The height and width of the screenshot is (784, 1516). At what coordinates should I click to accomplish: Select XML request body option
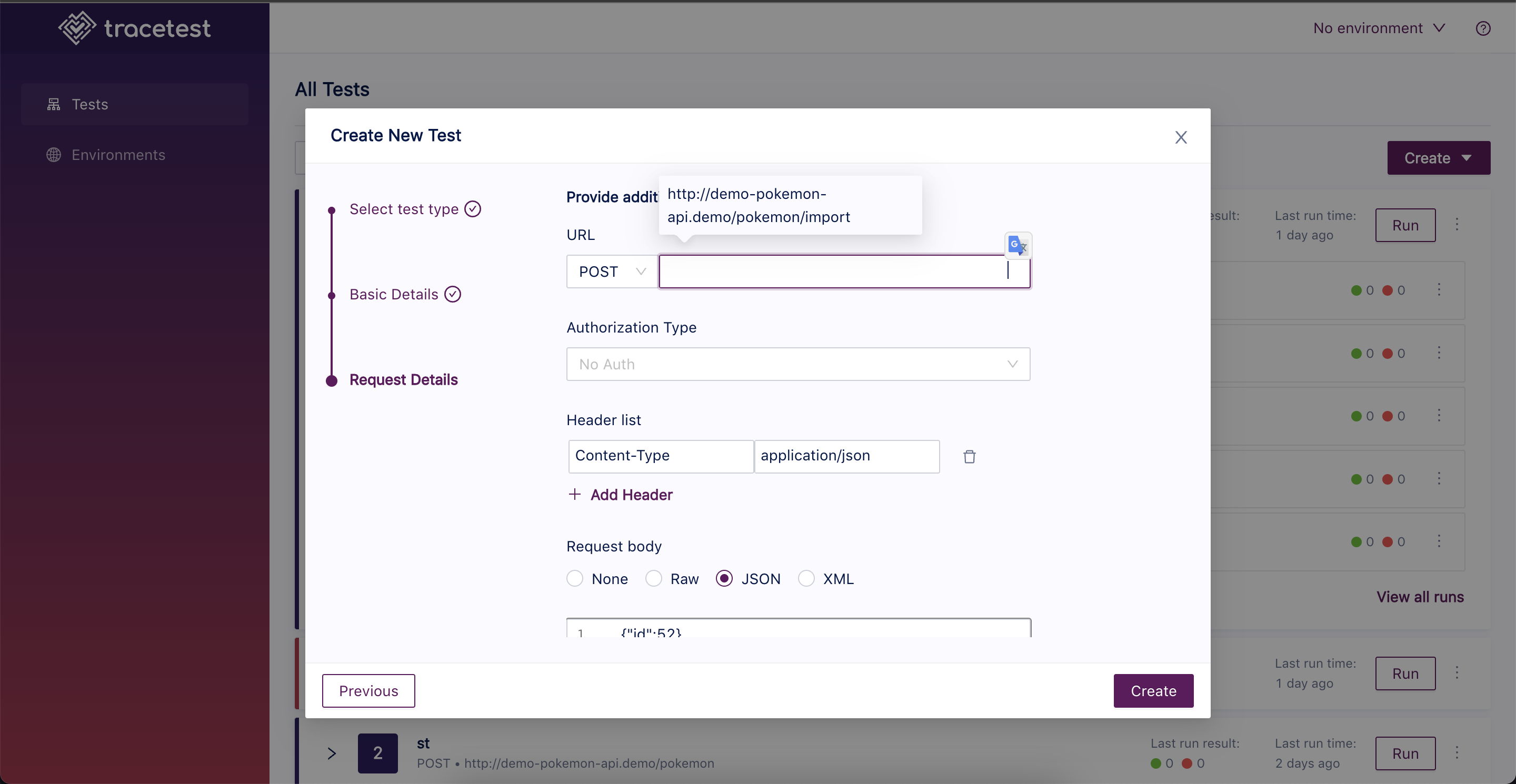[806, 579]
